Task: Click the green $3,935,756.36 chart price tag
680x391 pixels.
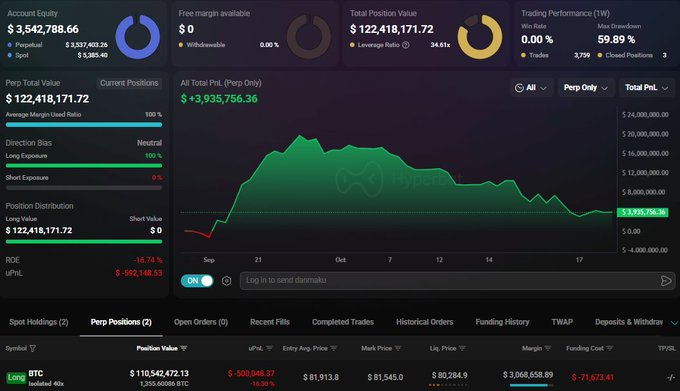Action: 643,212
